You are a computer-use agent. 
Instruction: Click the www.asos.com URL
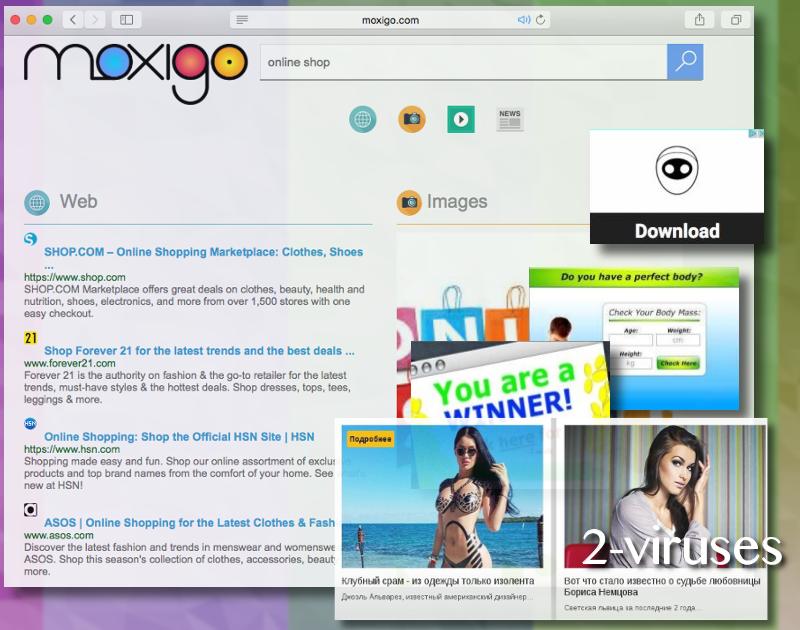point(59,536)
